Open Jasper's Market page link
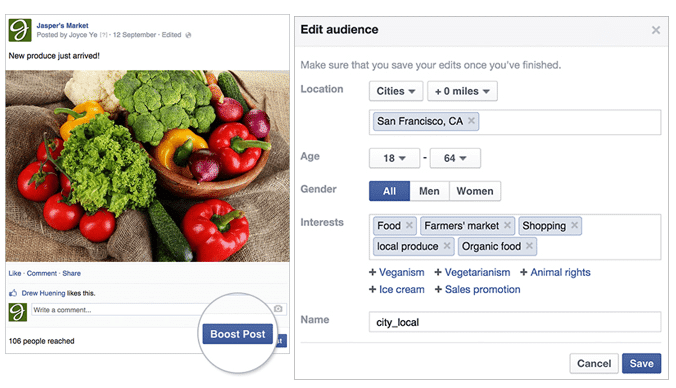Image resolution: width=676 pixels, height=388 pixels. tap(62, 25)
